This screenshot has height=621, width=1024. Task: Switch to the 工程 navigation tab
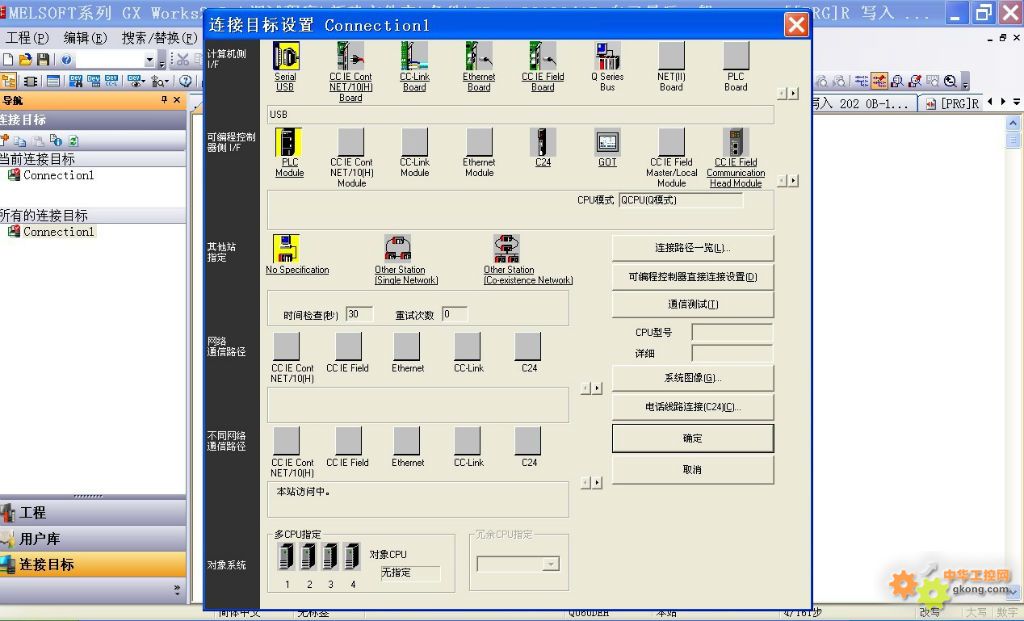coord(93,513)
